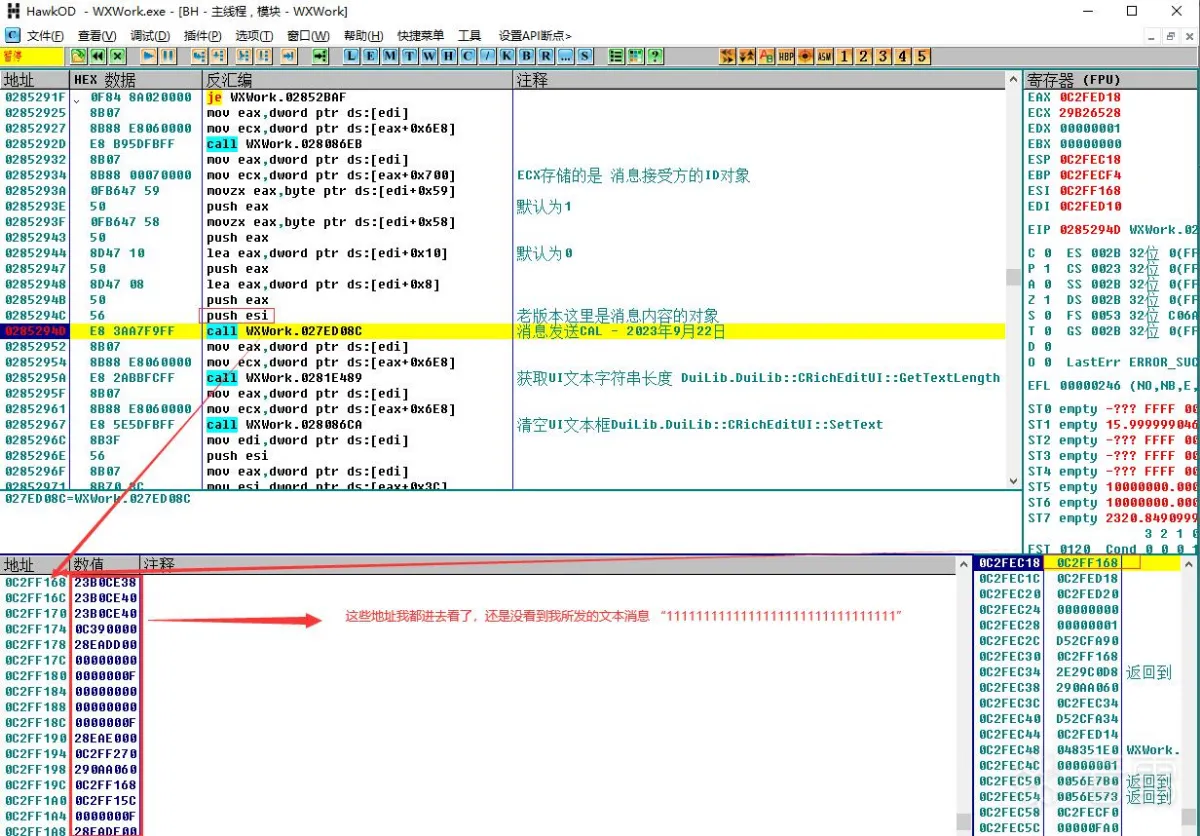Click the HEX 数据 column header
Screen dimensions: 1200x836
tap(135, 80)
